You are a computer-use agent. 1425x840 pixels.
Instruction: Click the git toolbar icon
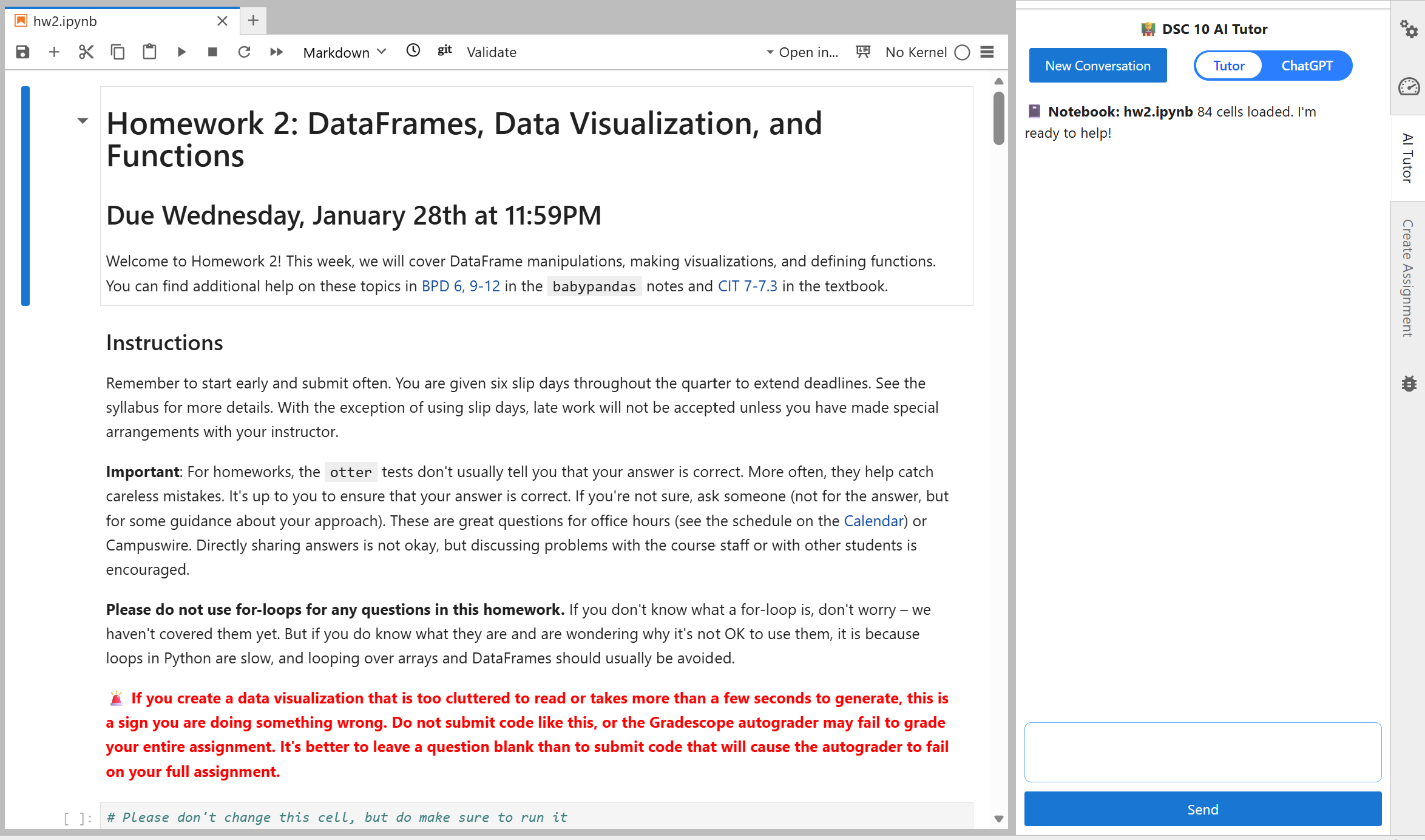pos(445,51)
